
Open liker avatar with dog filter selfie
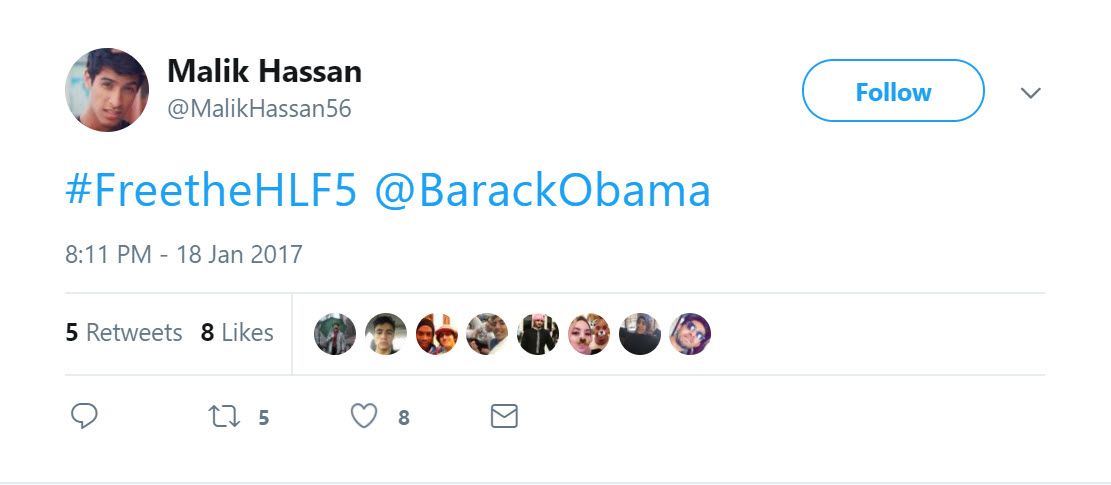[x=589, y=334]
